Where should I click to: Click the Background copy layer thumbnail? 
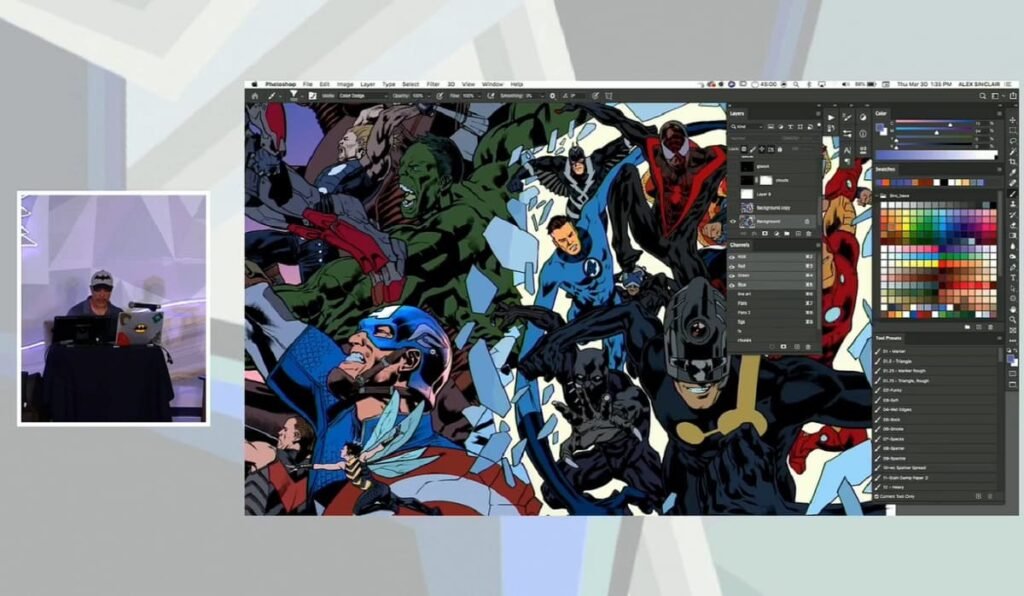coord(746,208)
